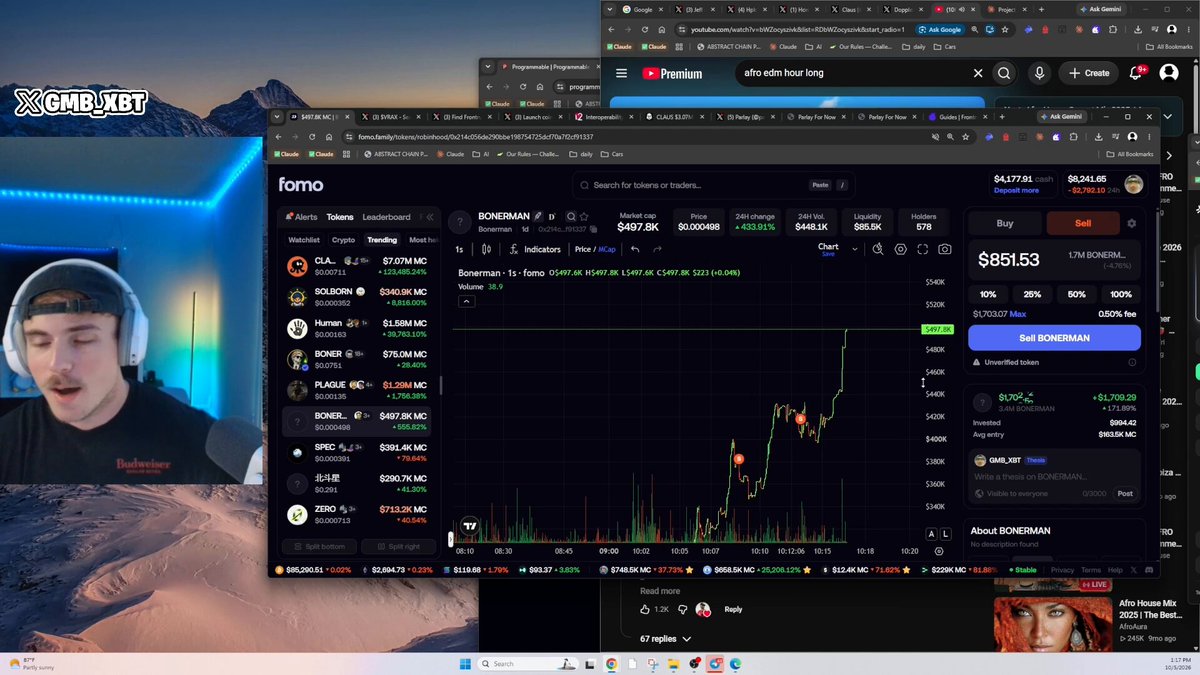Switch to the Leaderboard tab
This screenshot has width=1200, height=675.
386,217
